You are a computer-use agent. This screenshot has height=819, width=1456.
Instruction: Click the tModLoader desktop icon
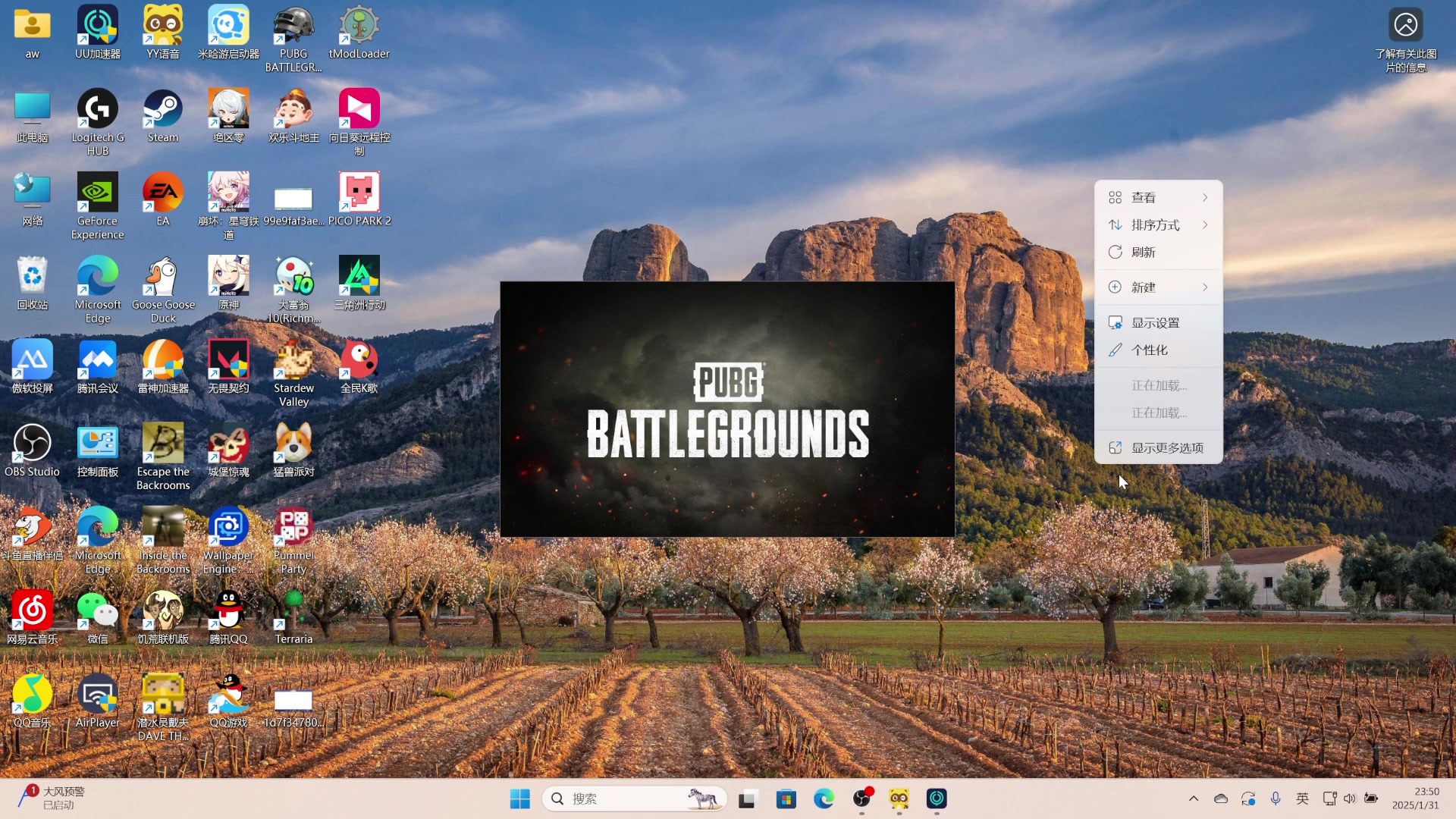click(x=359, y=27)
